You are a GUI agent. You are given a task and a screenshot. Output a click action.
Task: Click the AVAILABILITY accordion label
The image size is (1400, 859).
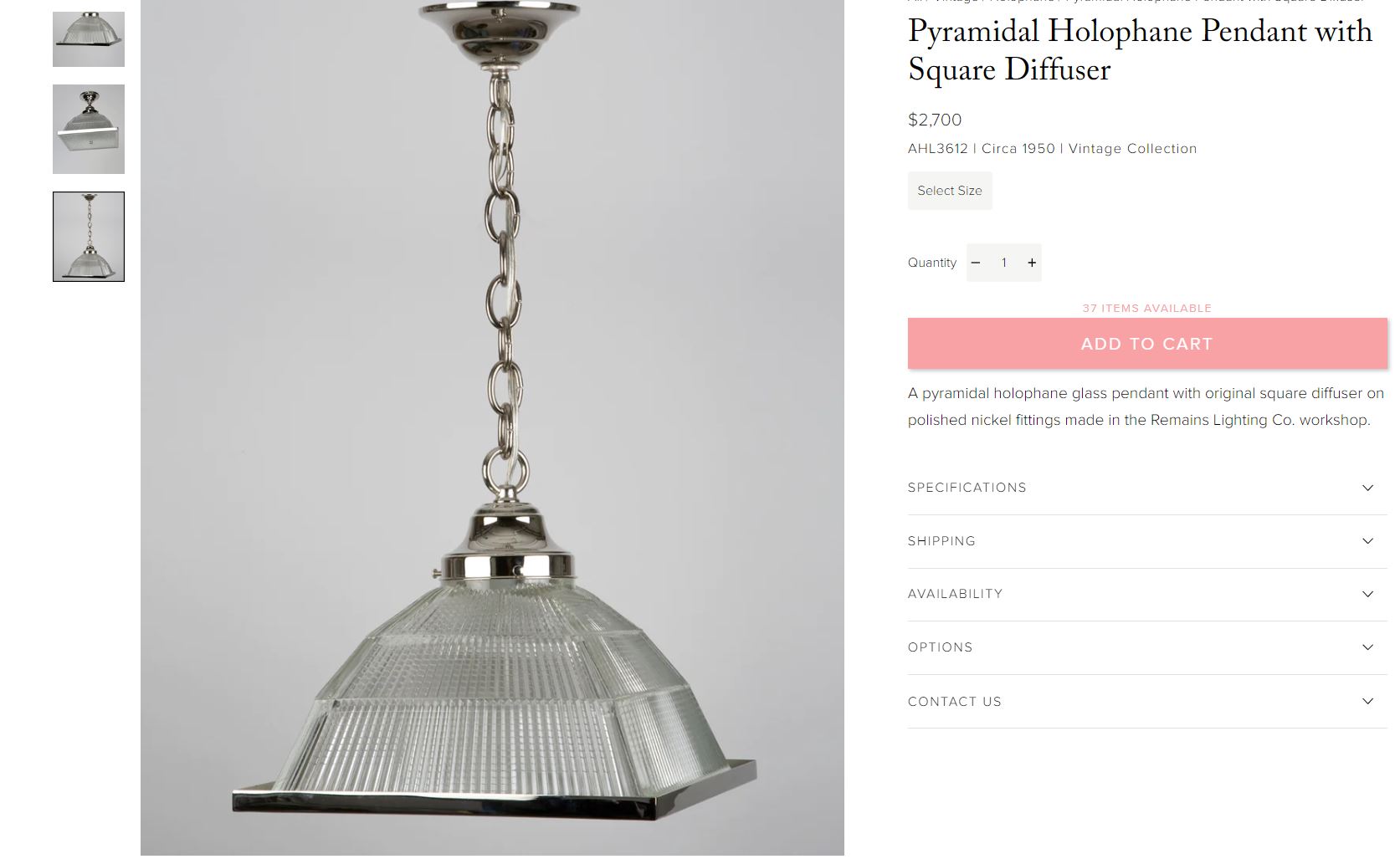click(955, 594)
